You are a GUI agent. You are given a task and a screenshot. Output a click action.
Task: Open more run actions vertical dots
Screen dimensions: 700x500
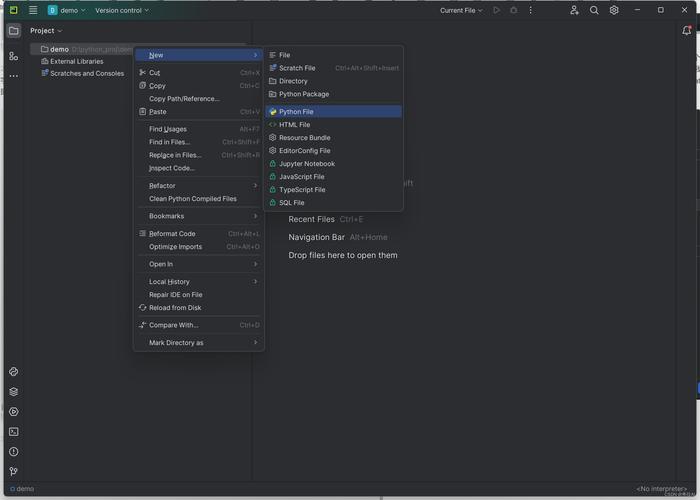click(x=530, y=10)
